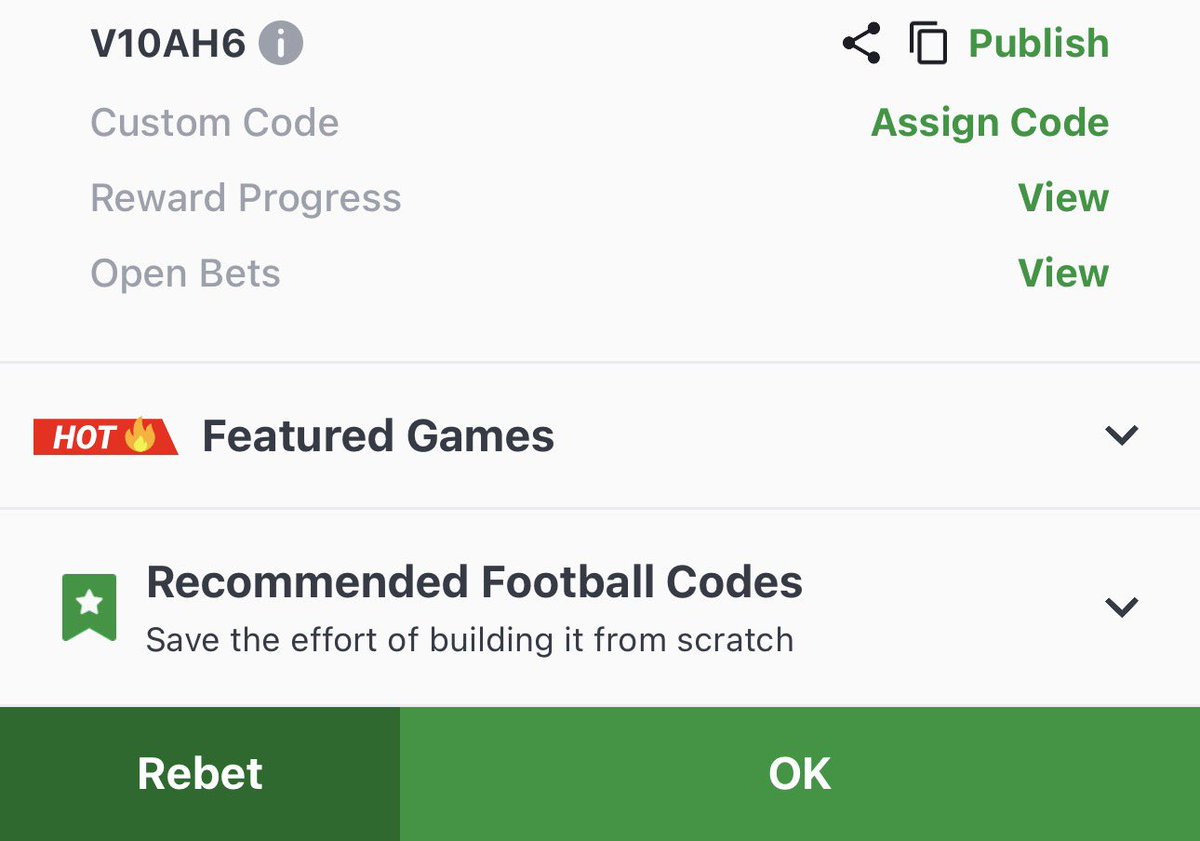View the Reward Progress details
The height and width of the screenshot is (841, 1200).
click(x=1063, y=197)
